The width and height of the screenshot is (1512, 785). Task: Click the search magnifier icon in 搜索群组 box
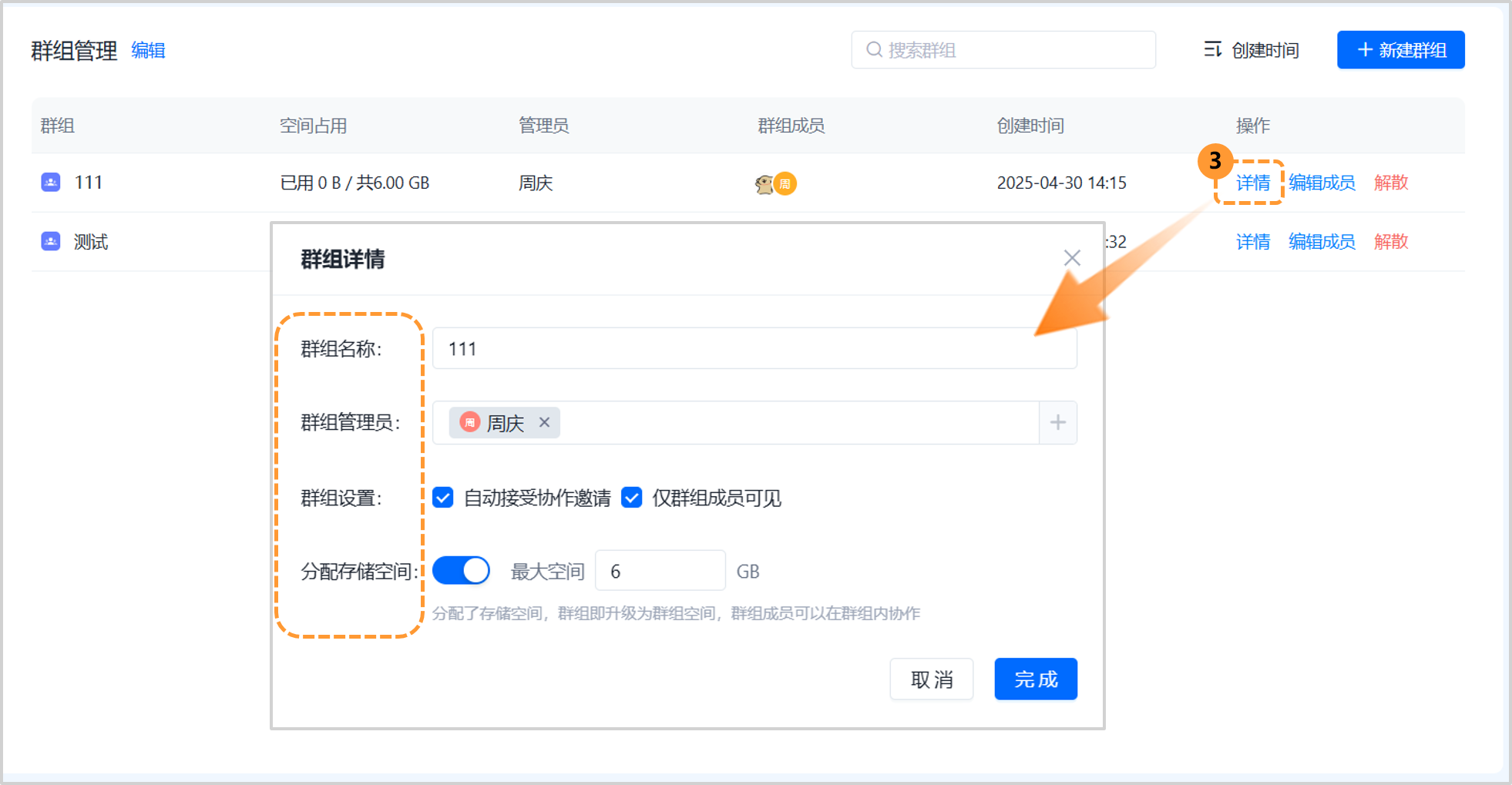[x=873, y=49]
